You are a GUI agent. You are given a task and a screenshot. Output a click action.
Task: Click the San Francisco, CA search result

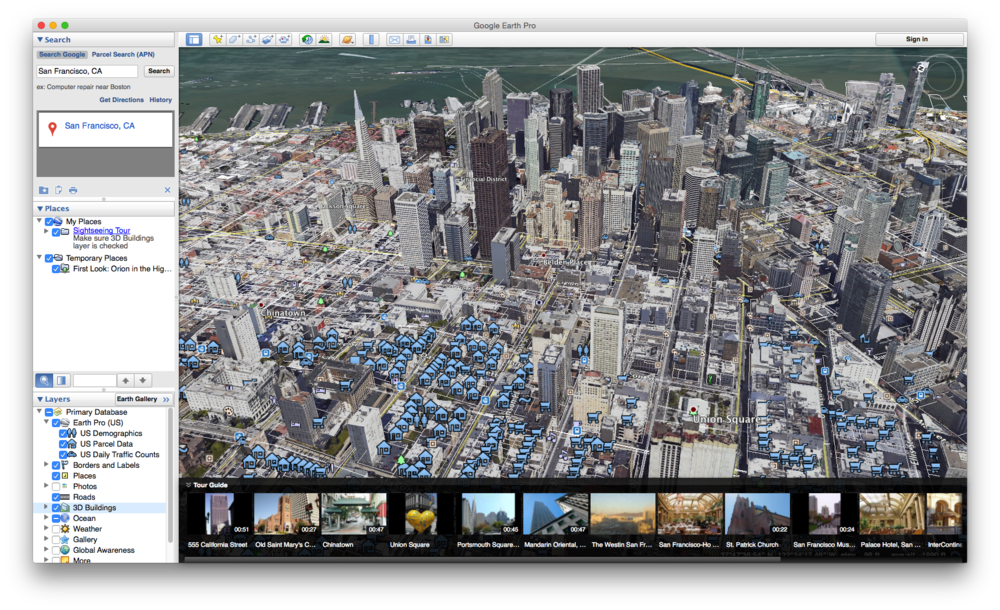pos(99,126)
